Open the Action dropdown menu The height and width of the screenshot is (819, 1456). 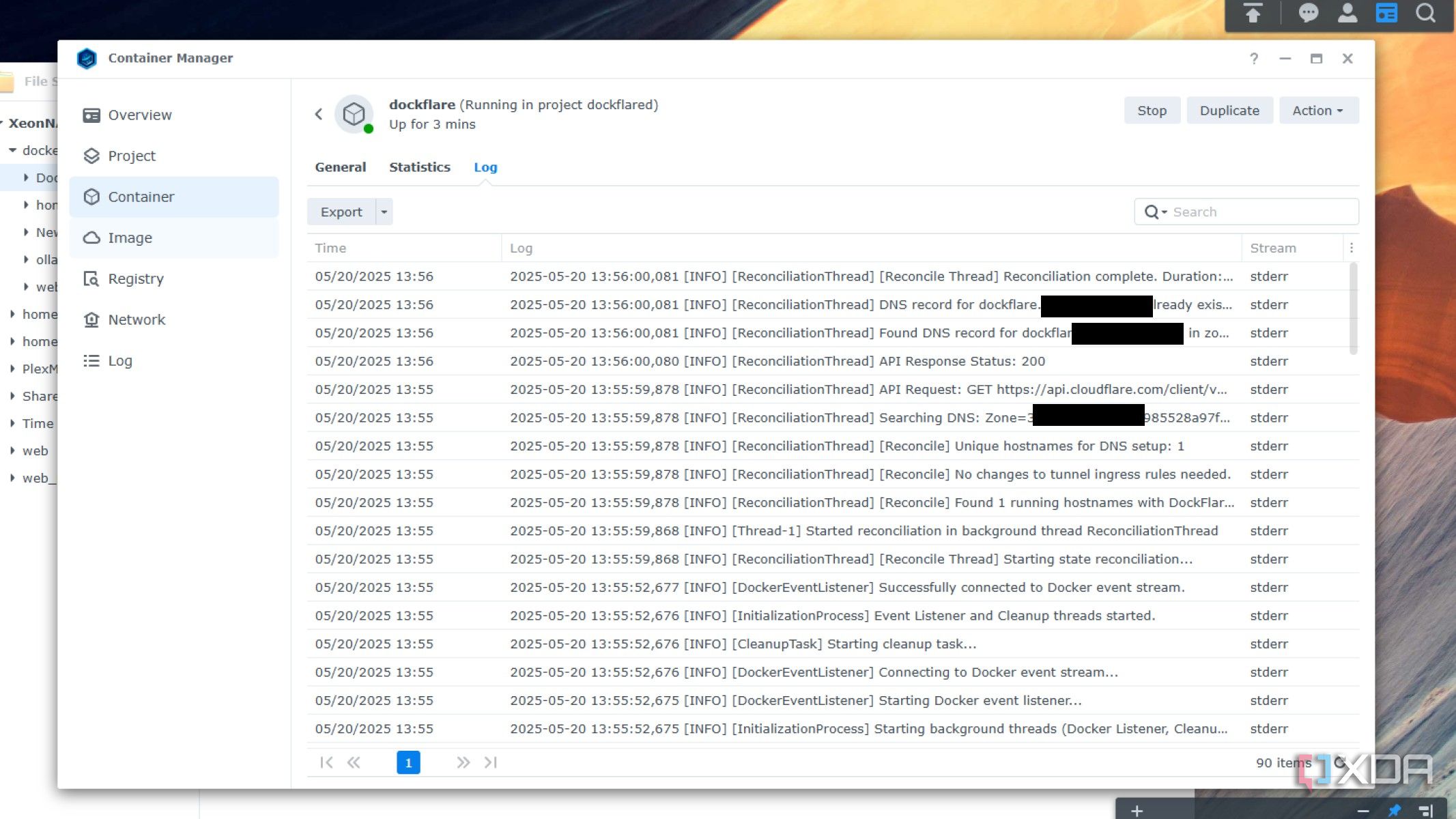pos(1317,111)
